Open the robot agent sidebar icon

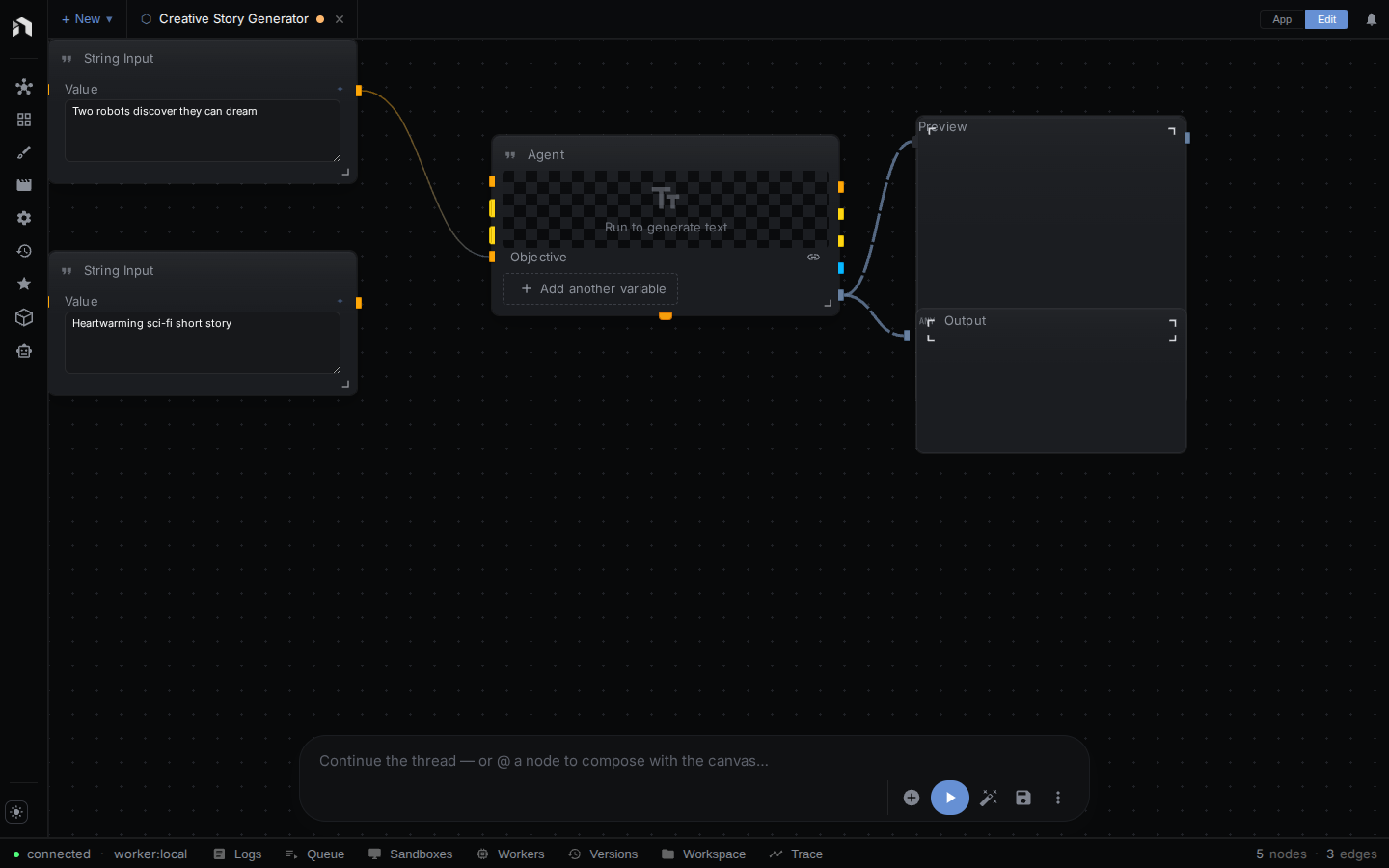coord(24,351)
